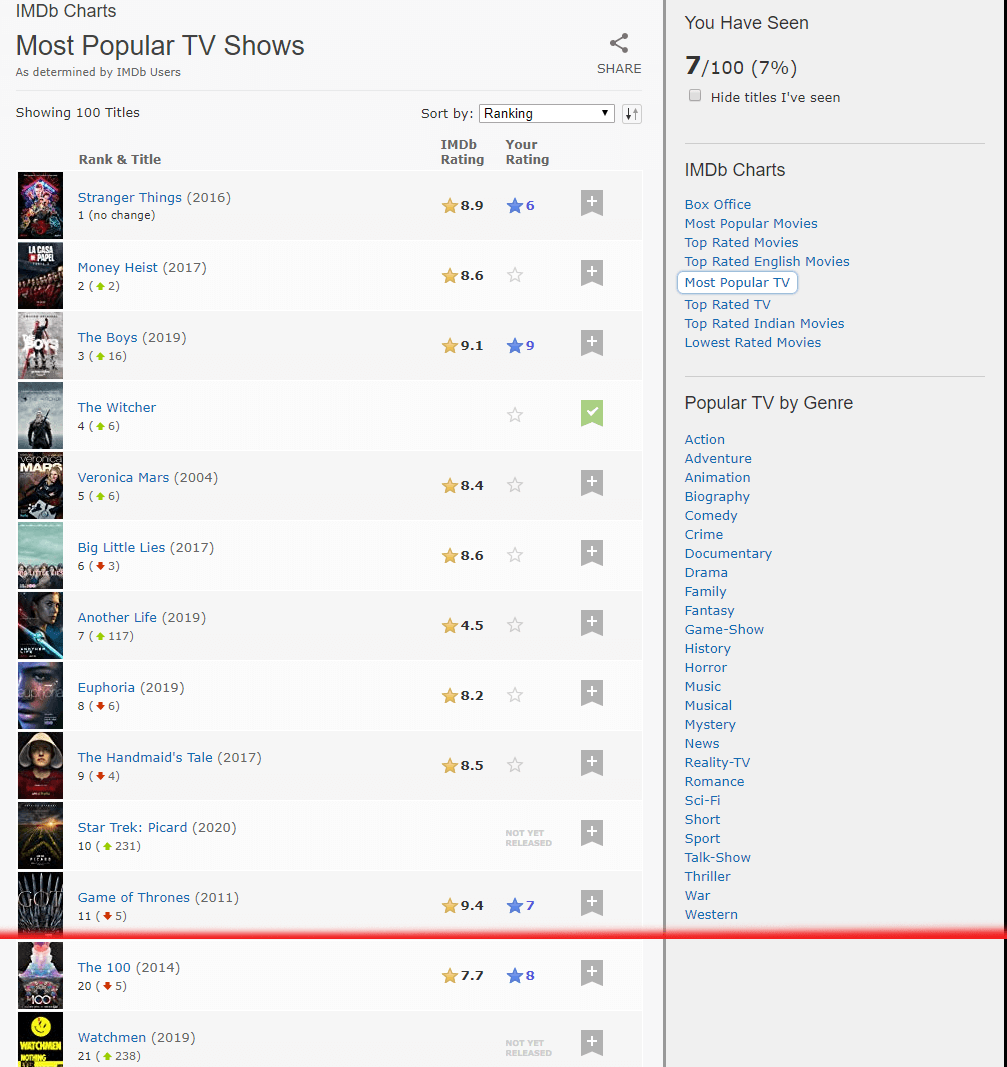1007x1067 pixels.
Task: Rate Big Little Lies via its empty star
Action: point(514,554)
